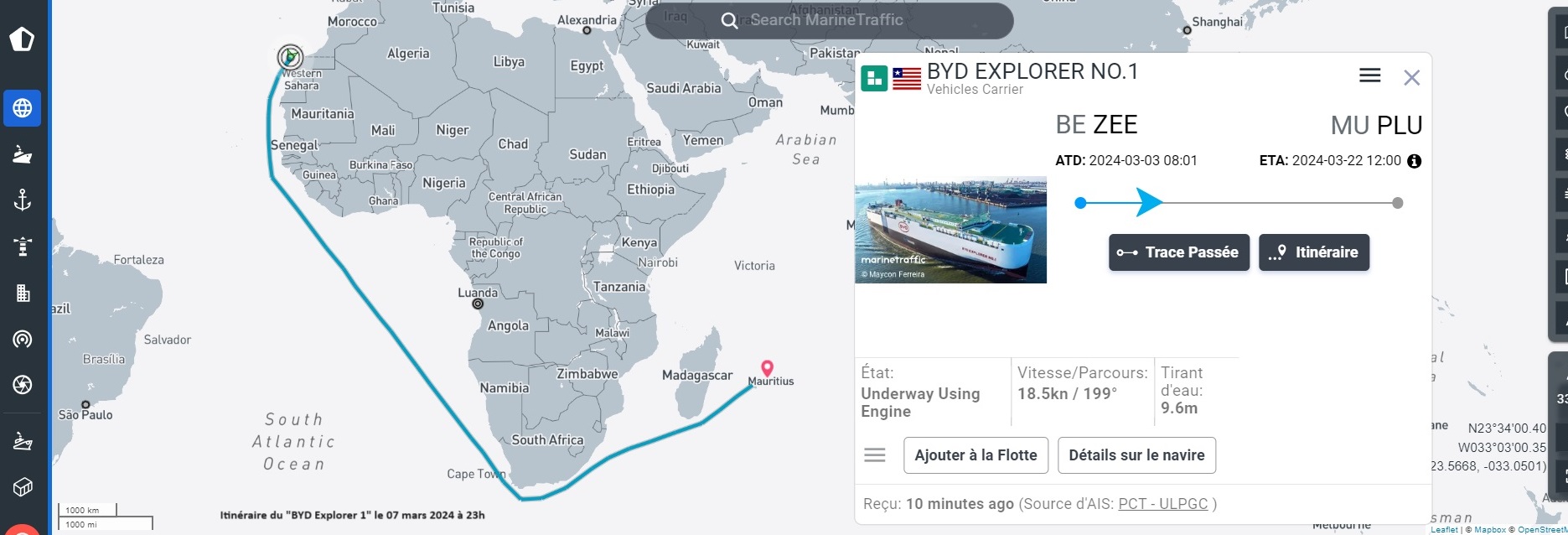Select the Live Map globe icon
1568x535 pixels.
tap(23, 108)
